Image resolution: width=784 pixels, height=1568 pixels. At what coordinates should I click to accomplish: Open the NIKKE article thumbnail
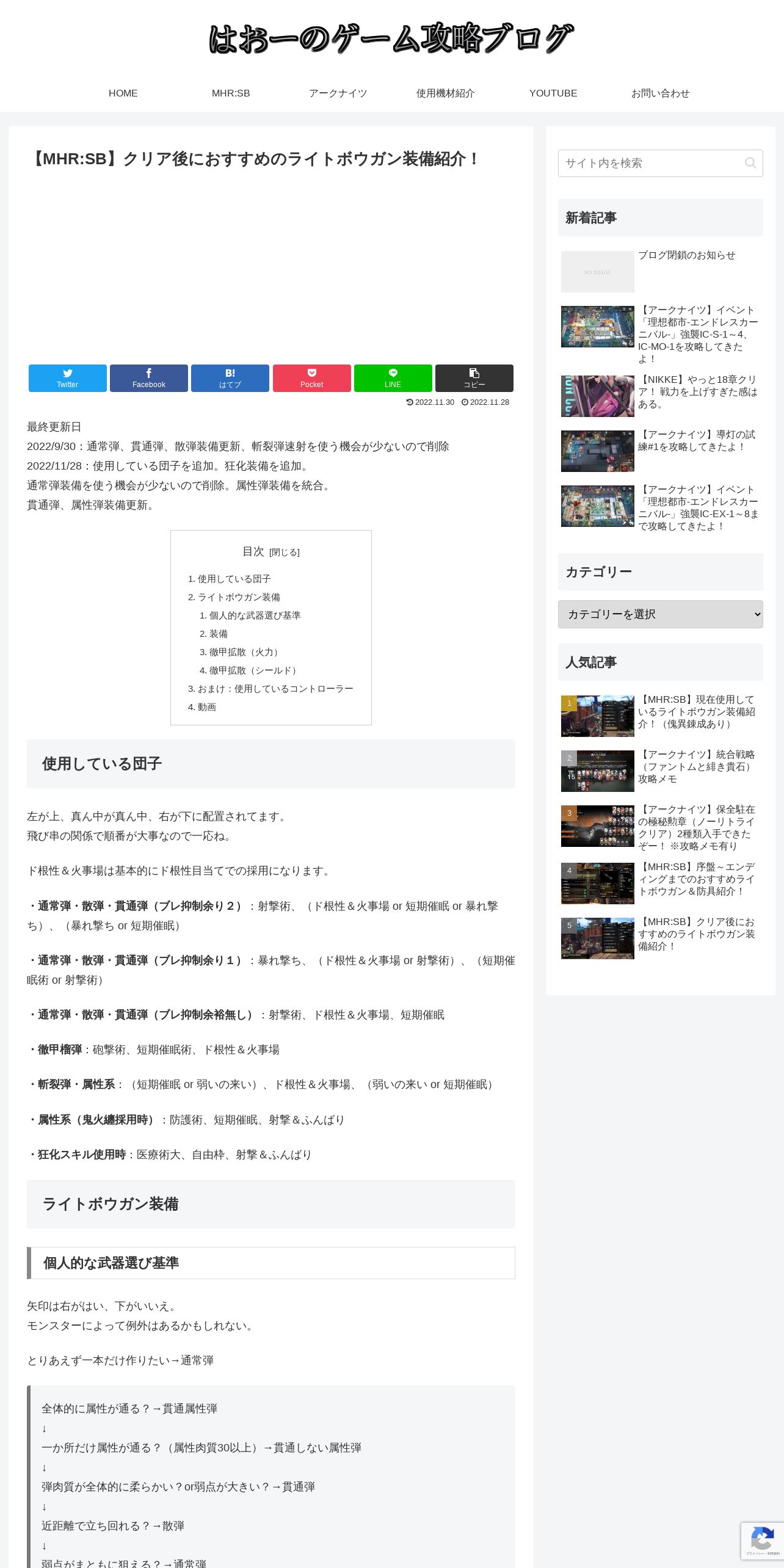(597, 396)
